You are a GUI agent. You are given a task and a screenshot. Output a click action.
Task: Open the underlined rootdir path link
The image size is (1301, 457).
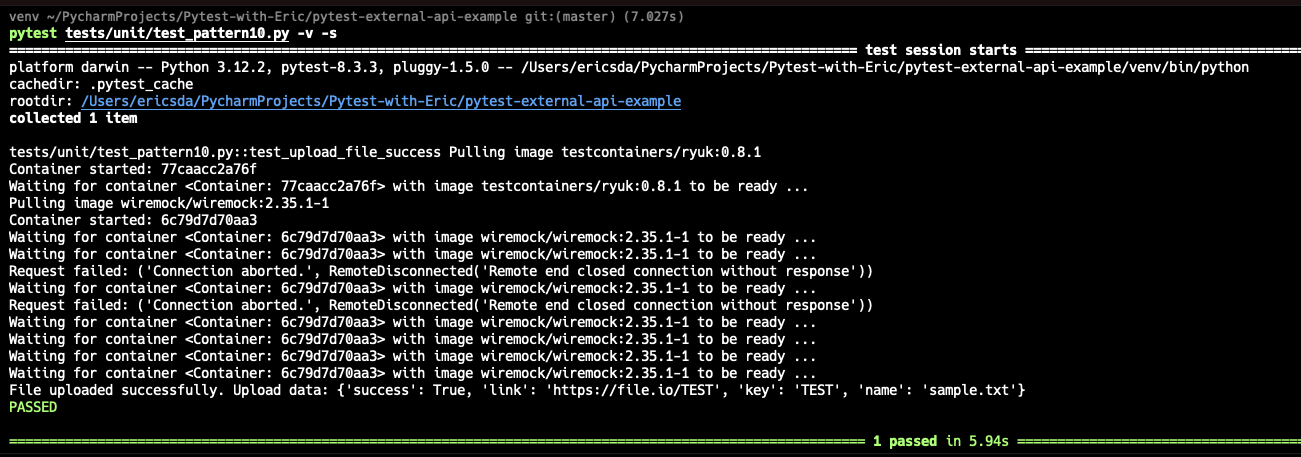381,102
